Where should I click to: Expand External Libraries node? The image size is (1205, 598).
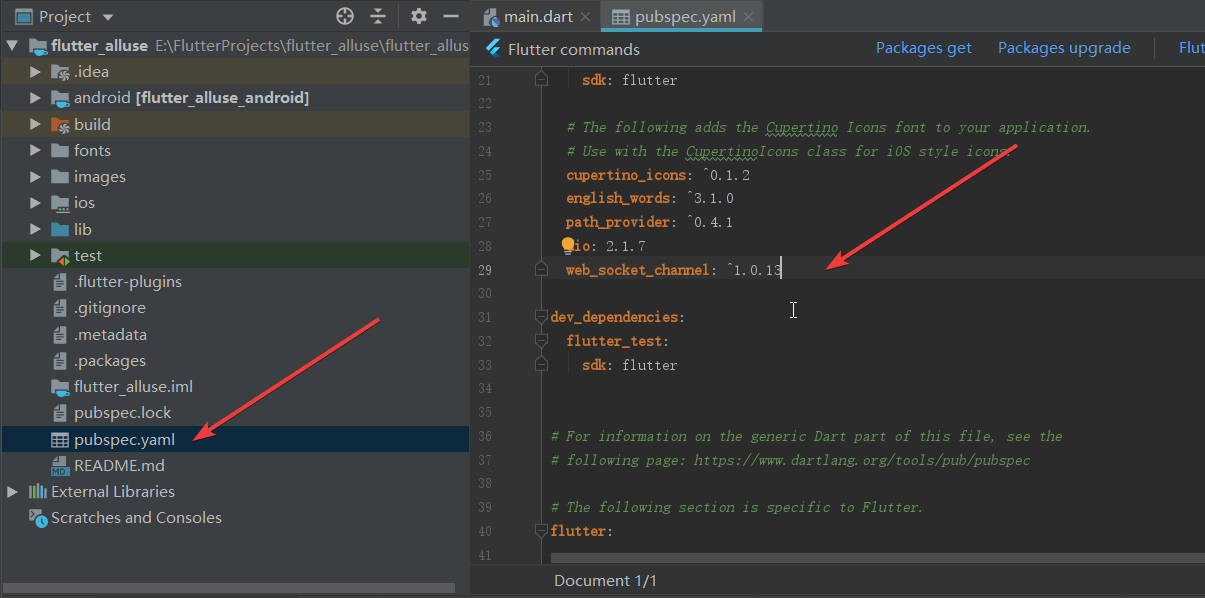point(13,491)
